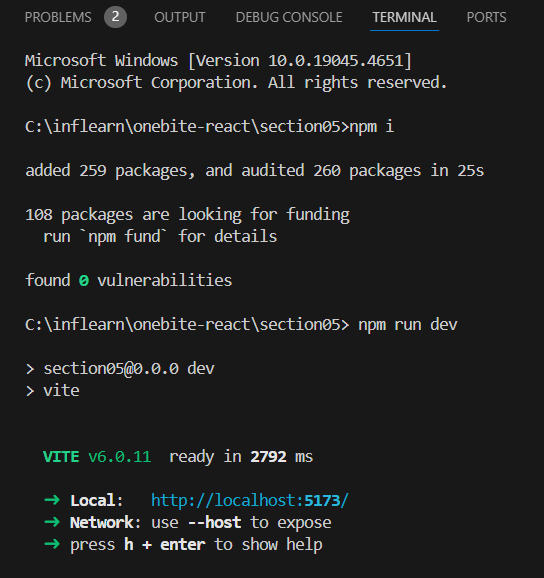The height and width of the screenshot is (578, 544).
Task: Click the green VITE v6.0.11 label
Action: (x=97, y=457)
